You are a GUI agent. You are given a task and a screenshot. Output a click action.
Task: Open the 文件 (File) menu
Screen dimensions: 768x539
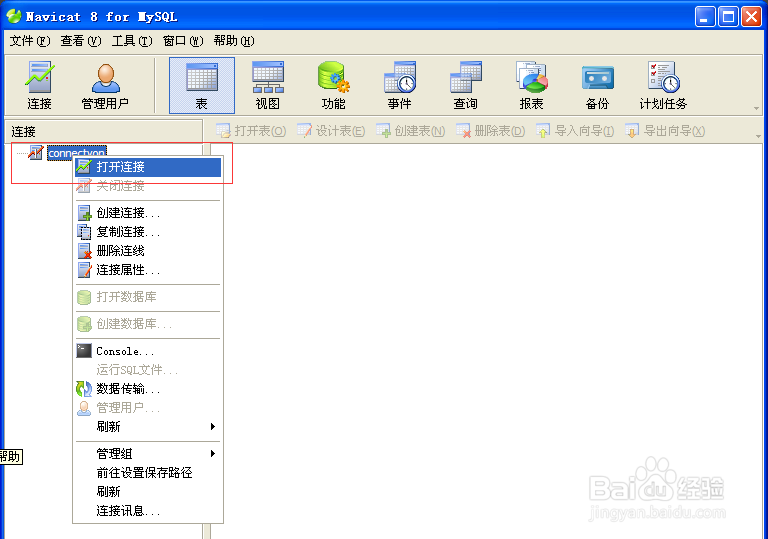pos(30,41)
